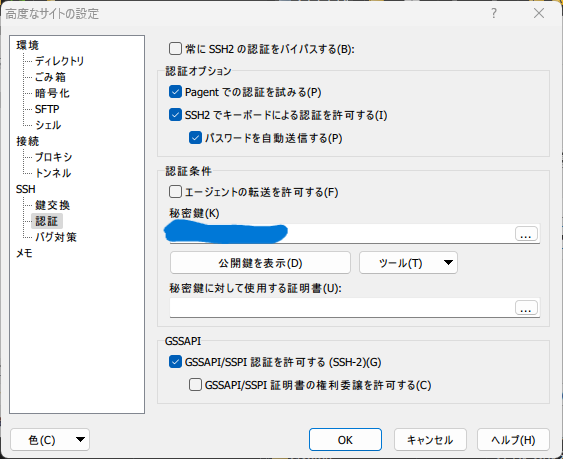
Task: Click the question mark help icon in title bar
Action: click(x=494, y=13)
